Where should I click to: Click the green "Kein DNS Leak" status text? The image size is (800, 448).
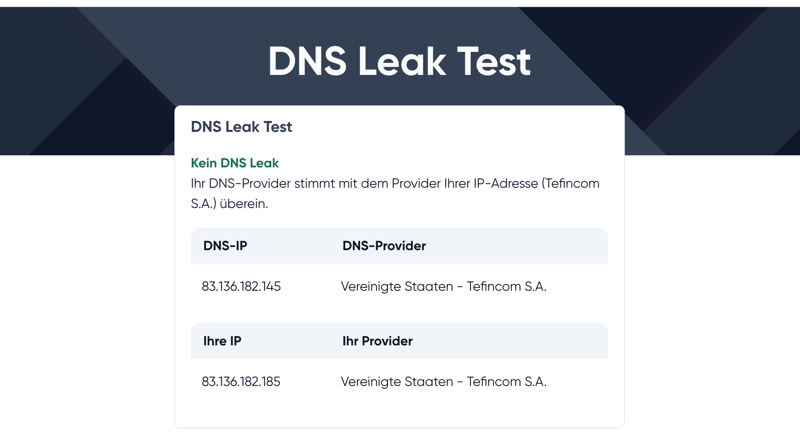235,163
